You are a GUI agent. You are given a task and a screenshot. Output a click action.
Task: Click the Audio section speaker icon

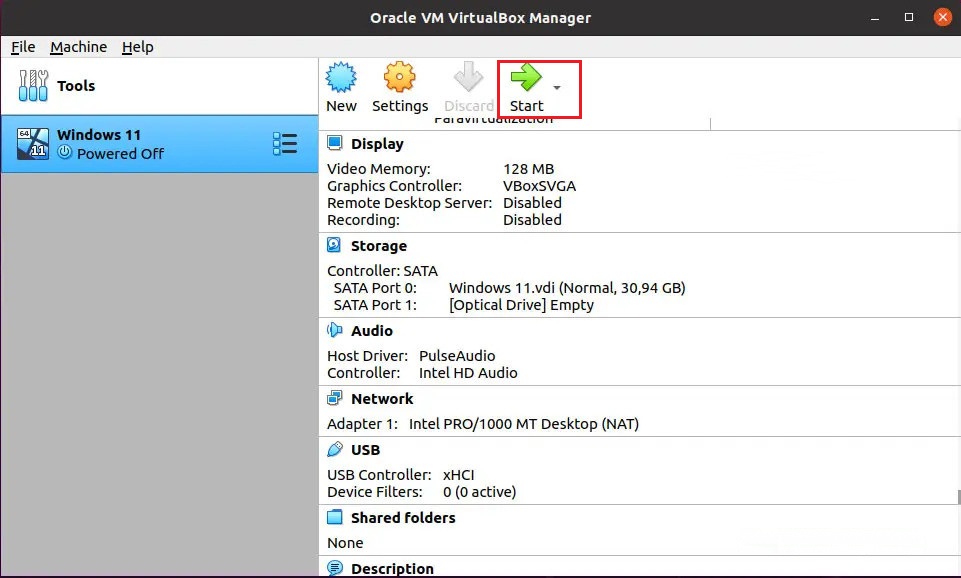click(335, 330)
